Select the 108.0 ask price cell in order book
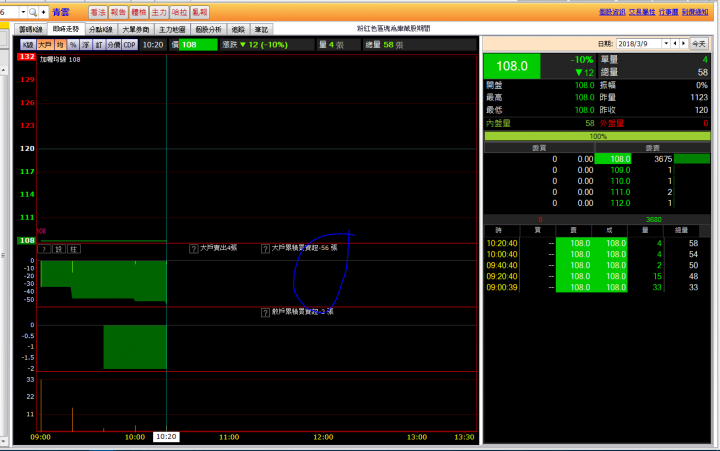Screen dimensions: 720x451 tap(613, 159)
